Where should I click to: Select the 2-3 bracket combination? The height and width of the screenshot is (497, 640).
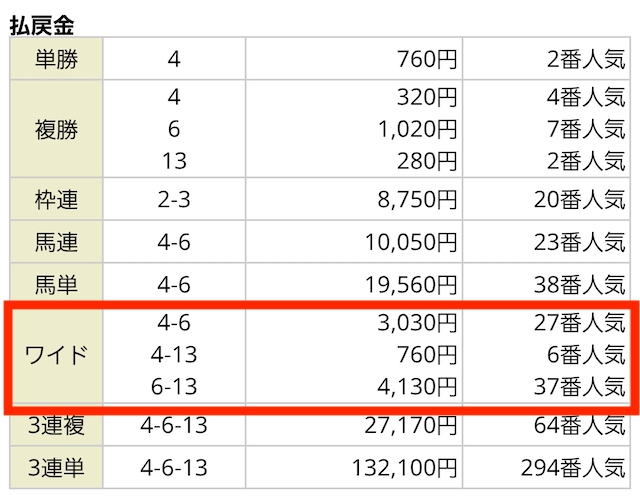click(x=174, y=200)
